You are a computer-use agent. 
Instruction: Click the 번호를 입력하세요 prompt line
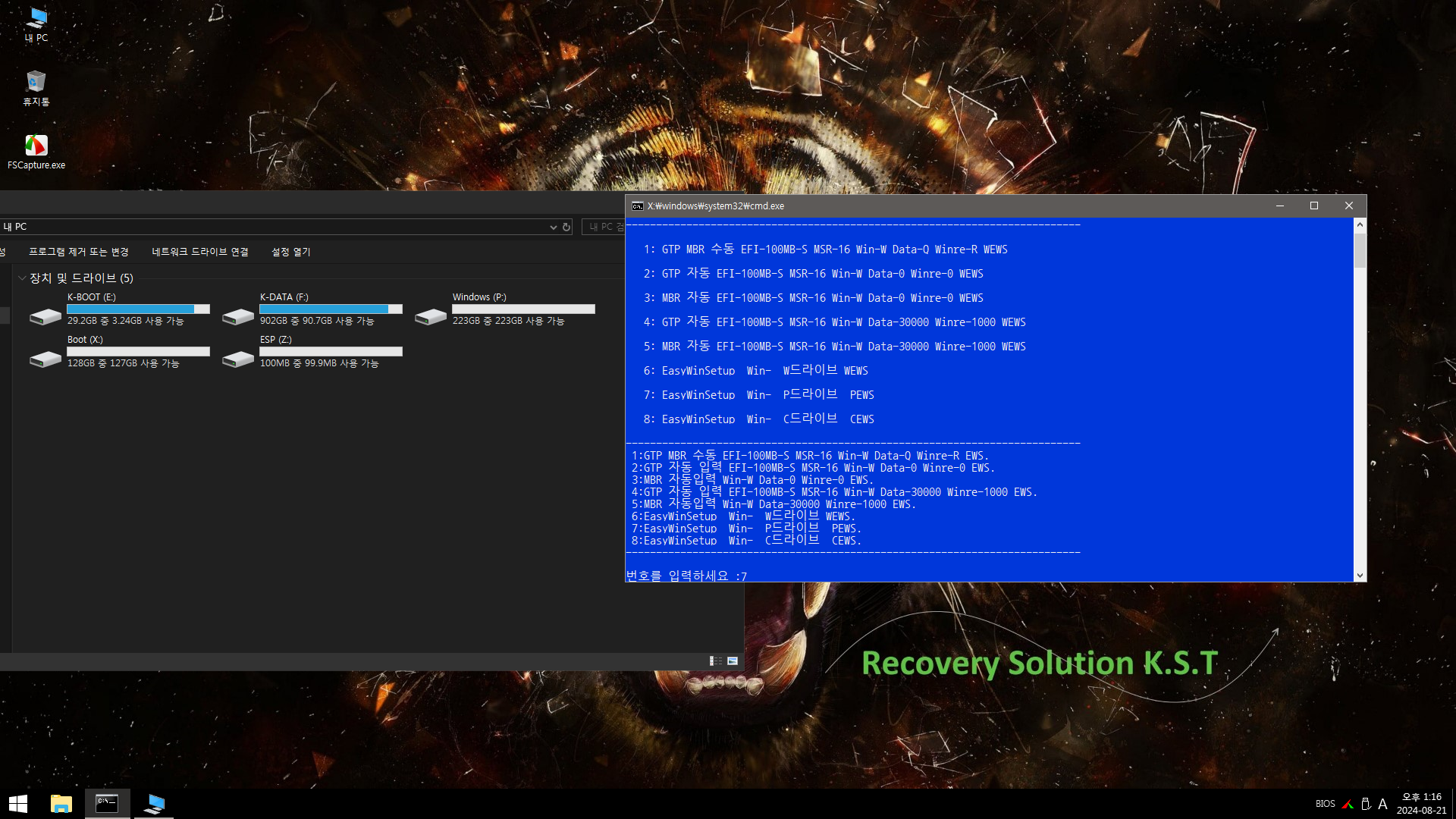pyautogui.click(x=686, y=576)
